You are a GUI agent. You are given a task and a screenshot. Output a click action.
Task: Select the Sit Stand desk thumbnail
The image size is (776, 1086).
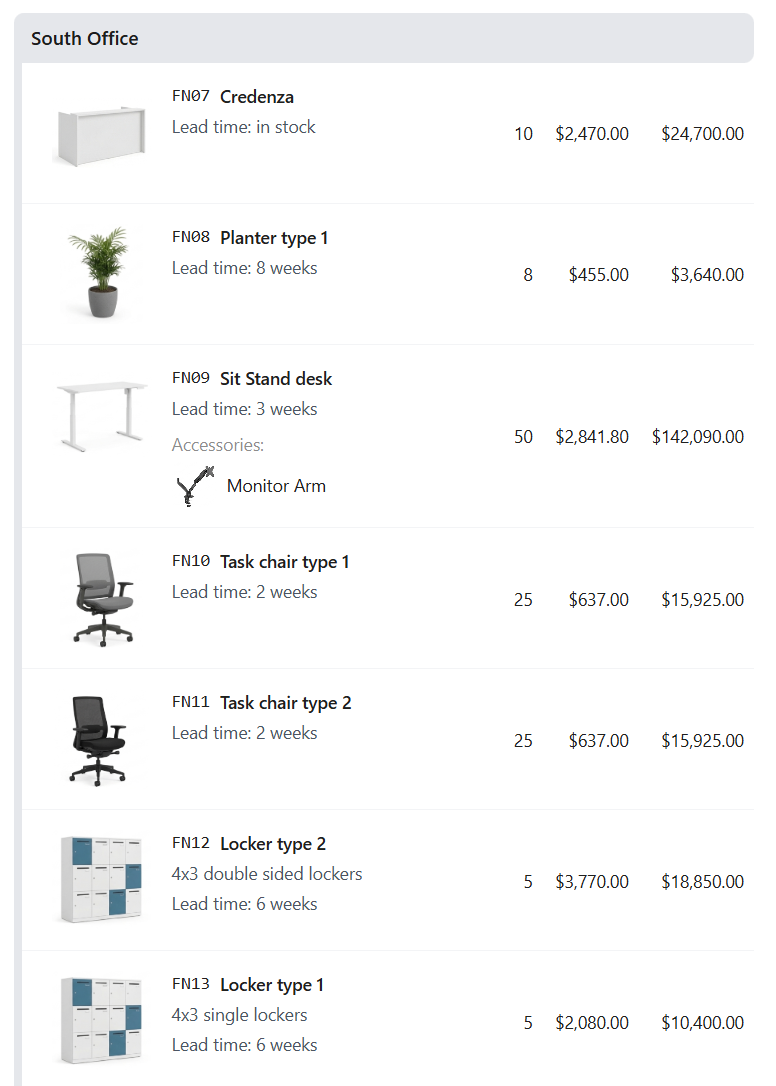point(99,415)
